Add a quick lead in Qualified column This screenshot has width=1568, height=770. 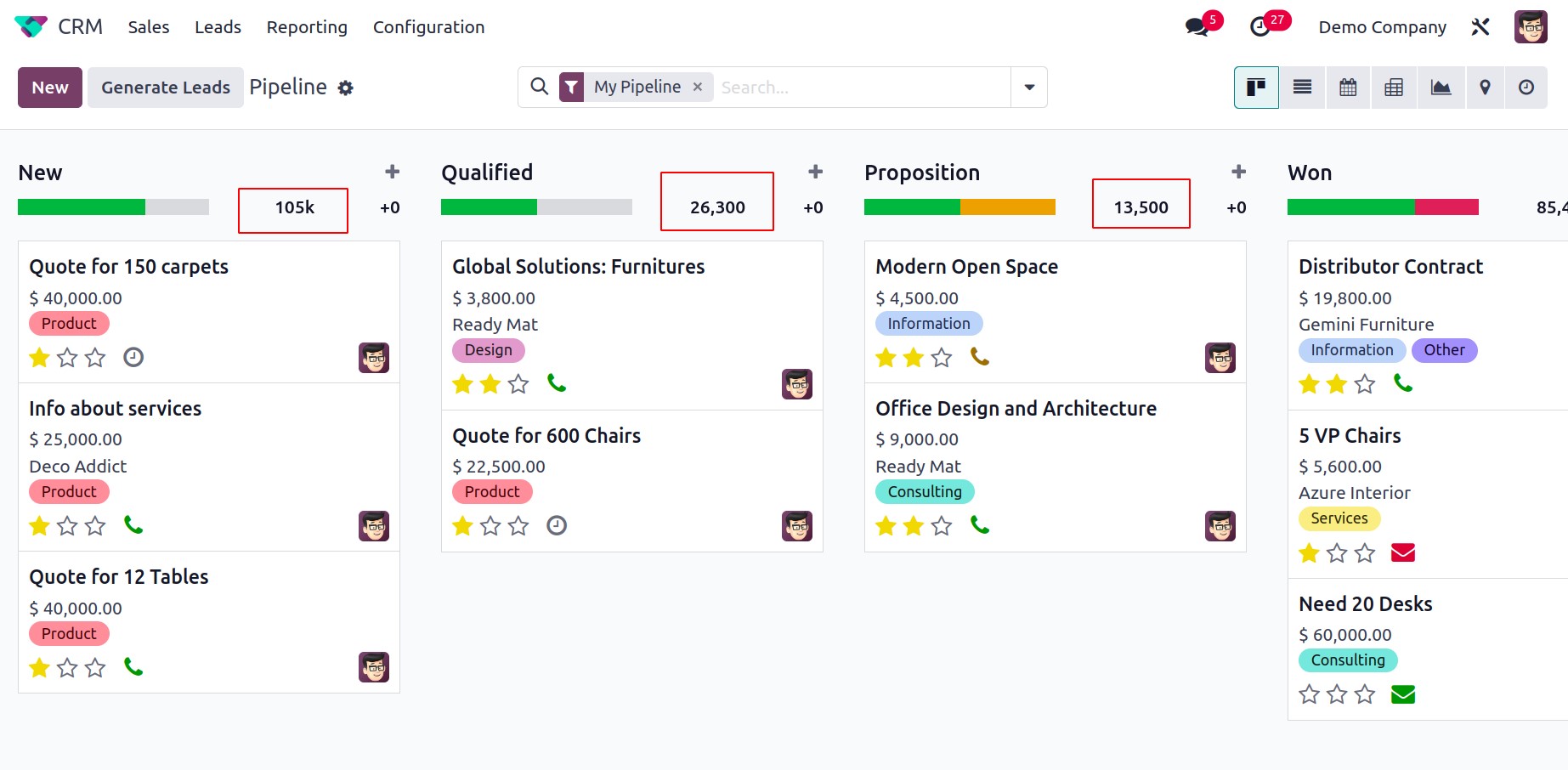click(x=815, y=172)
